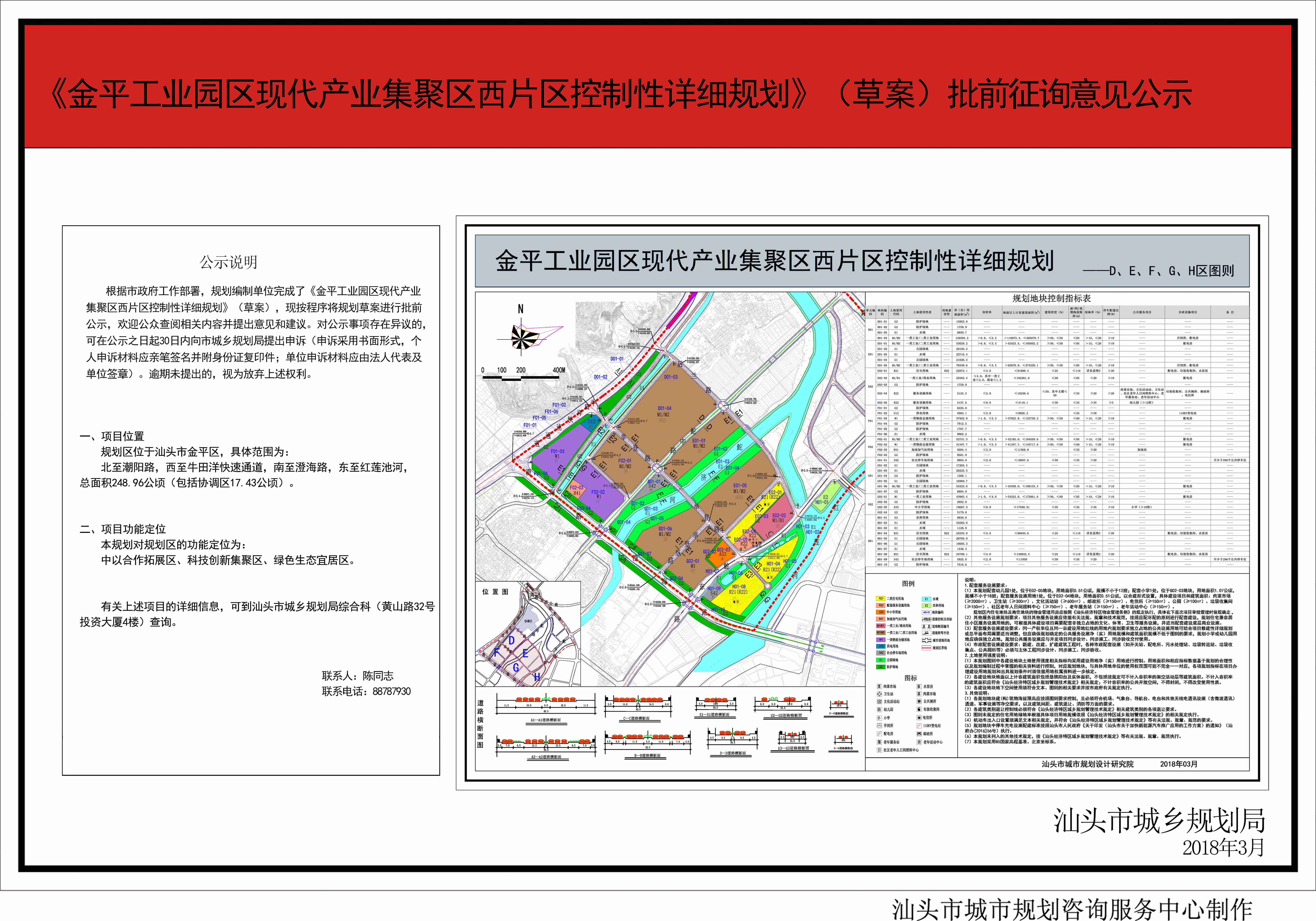Click the 道路转弯半径 legend symbol

927,633
